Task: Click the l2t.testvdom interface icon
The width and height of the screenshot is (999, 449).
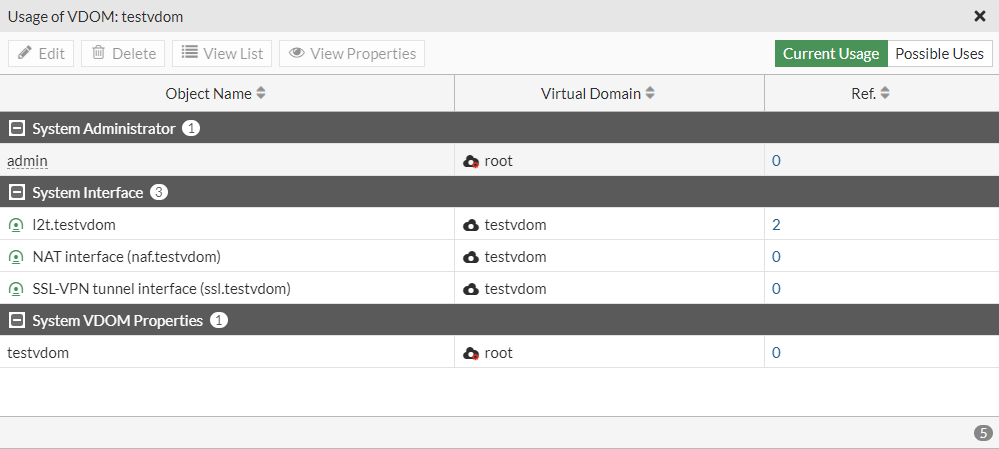Action: coord(16,225)
